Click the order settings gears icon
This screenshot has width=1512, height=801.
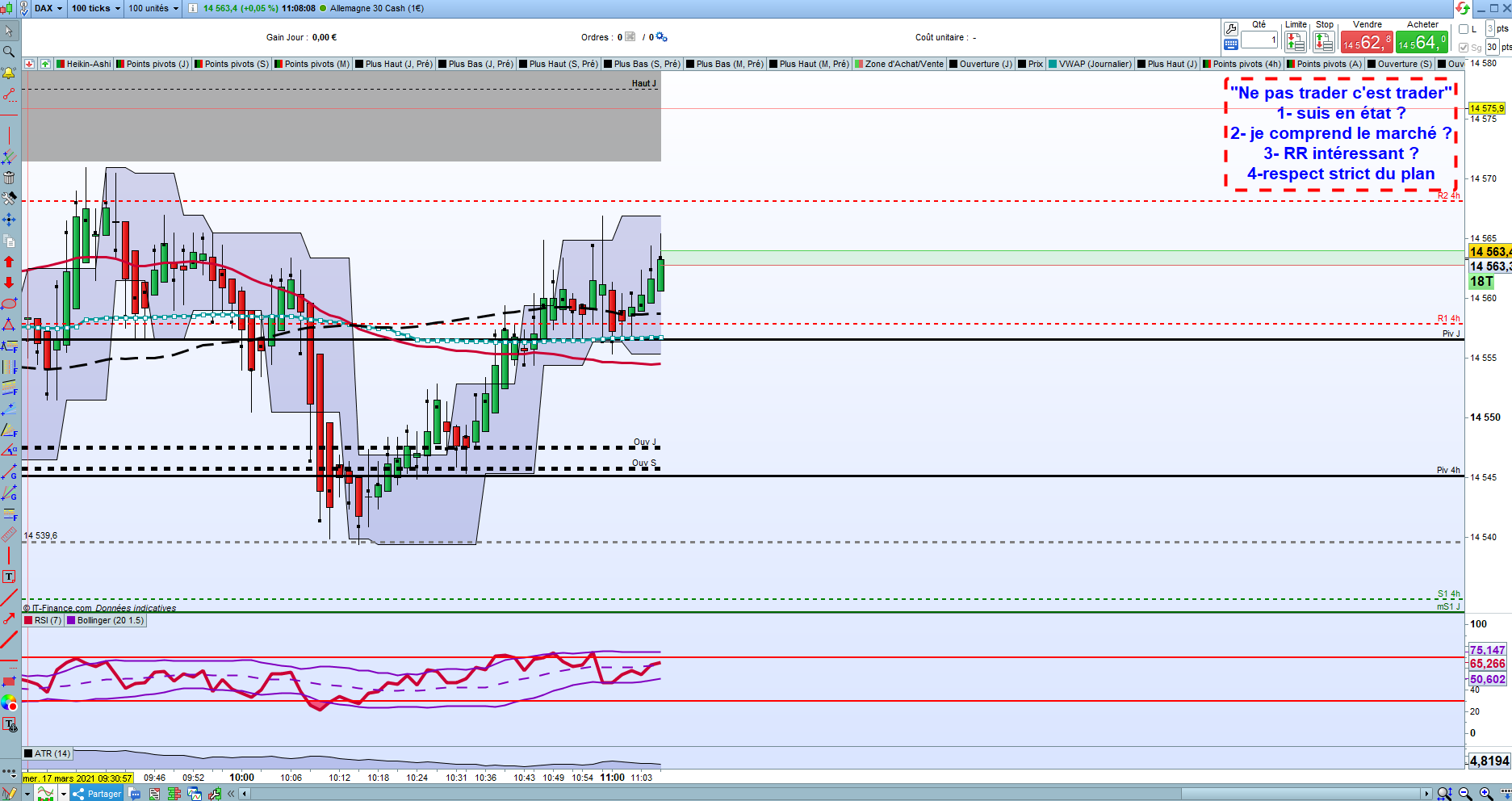point(661,37)
